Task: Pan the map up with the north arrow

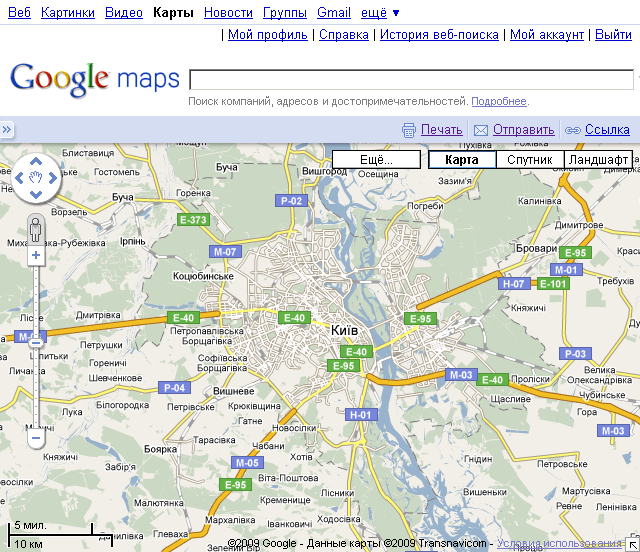Action: point(36,162)
